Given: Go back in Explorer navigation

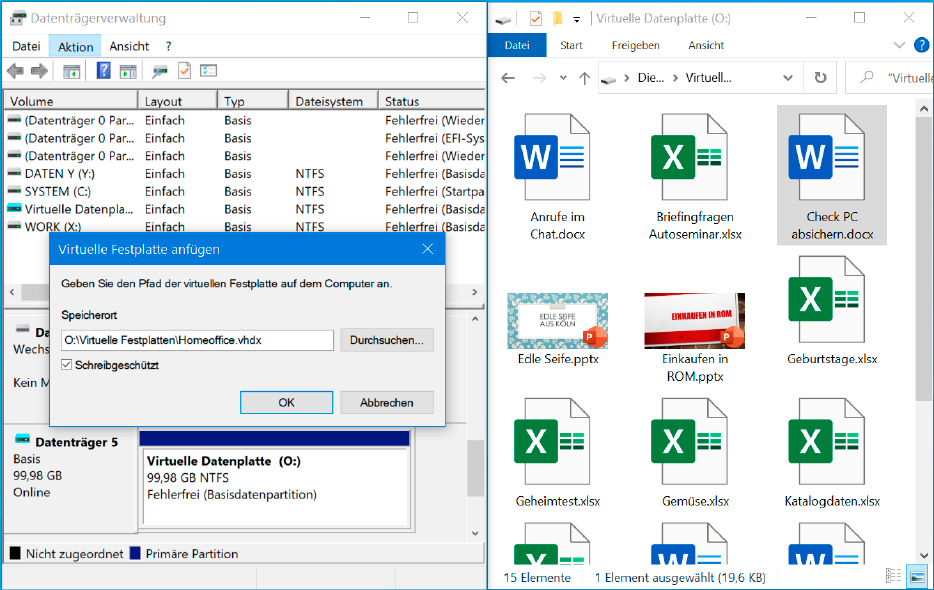Looking at the screenshot, I should [508, 78].
